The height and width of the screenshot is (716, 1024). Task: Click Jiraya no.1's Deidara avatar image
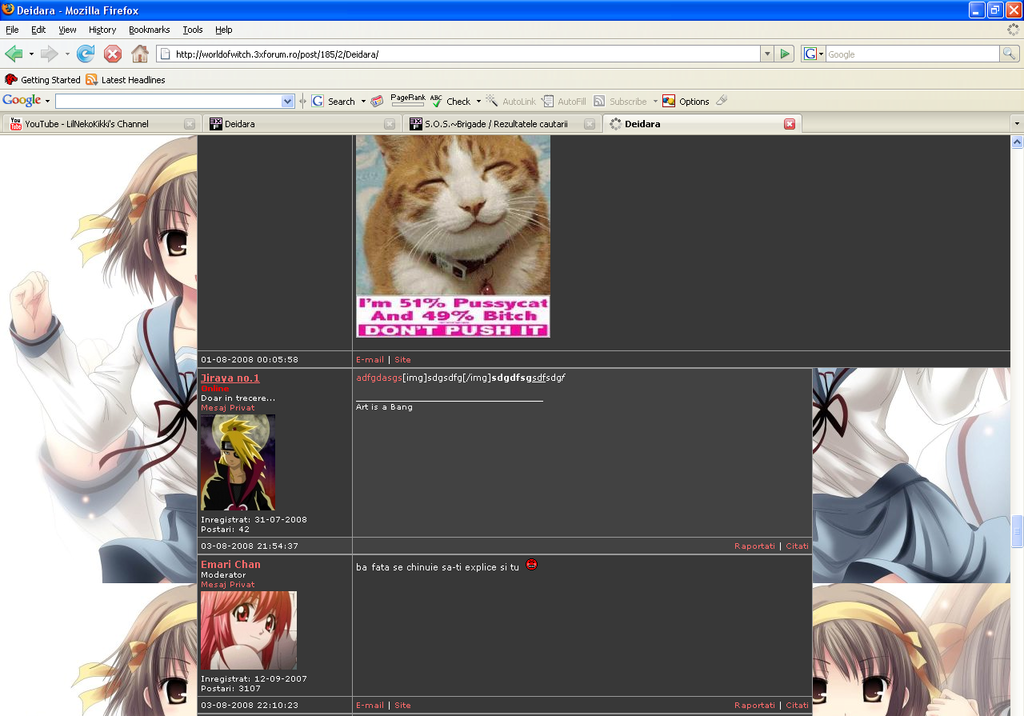pos(238,463)
